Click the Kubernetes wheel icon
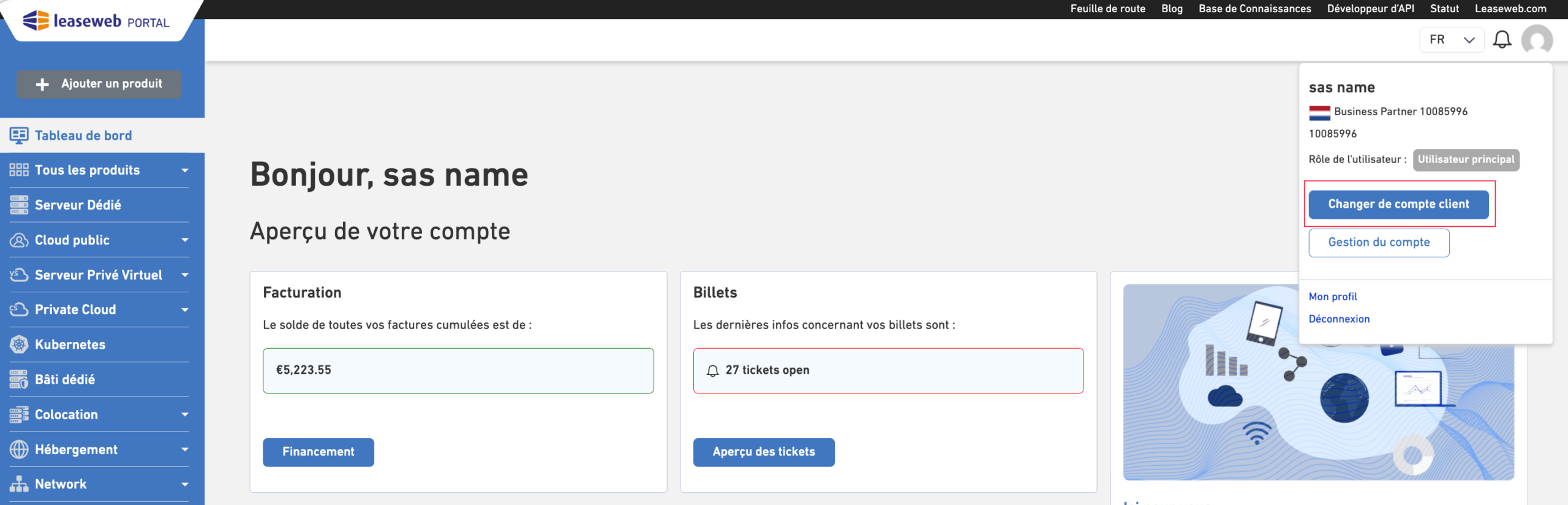The image size is (1568, 505). (x=19, y=344)
